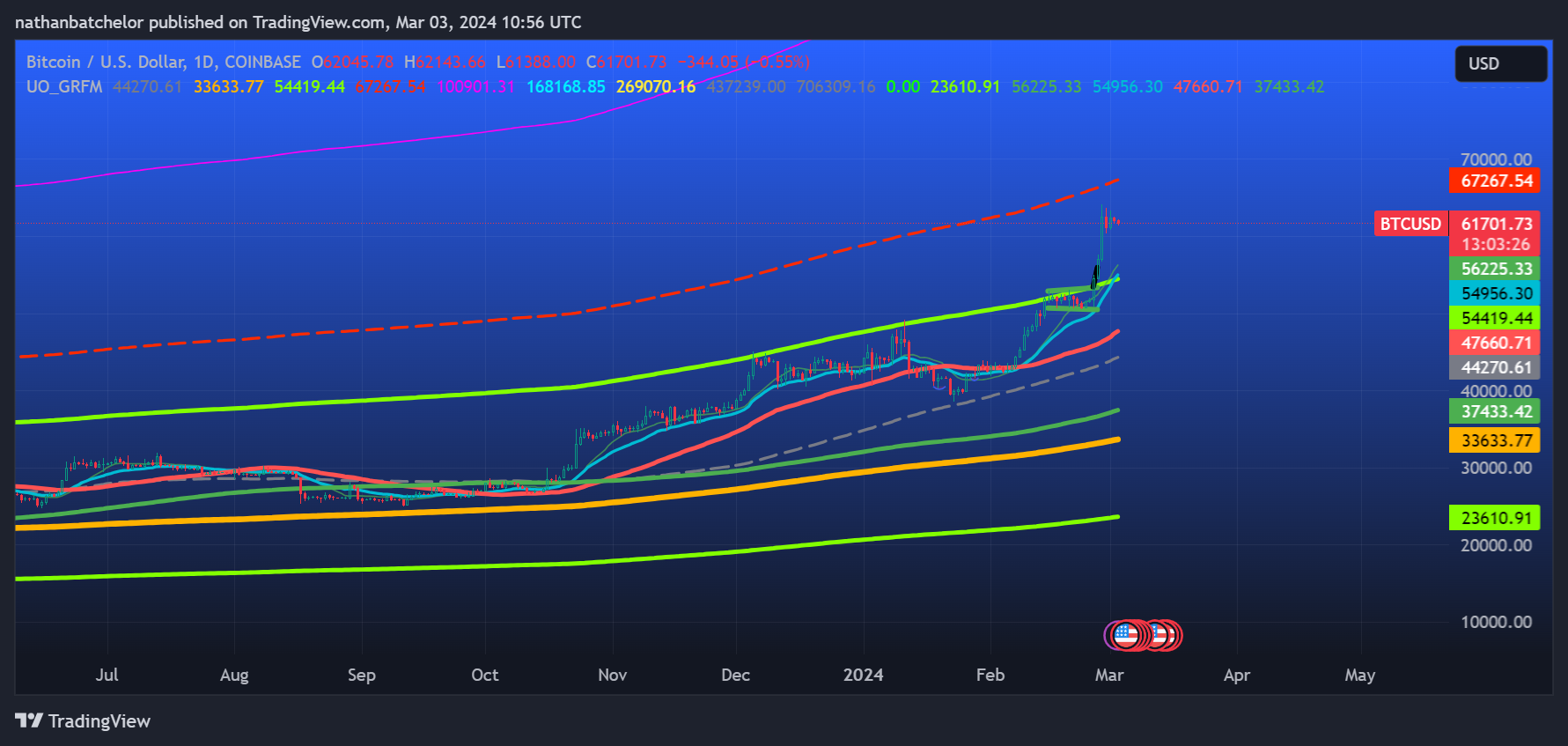Click the Nov label on time axis
The height and width of the screenshot is (746, 1568).
point(612,675)
